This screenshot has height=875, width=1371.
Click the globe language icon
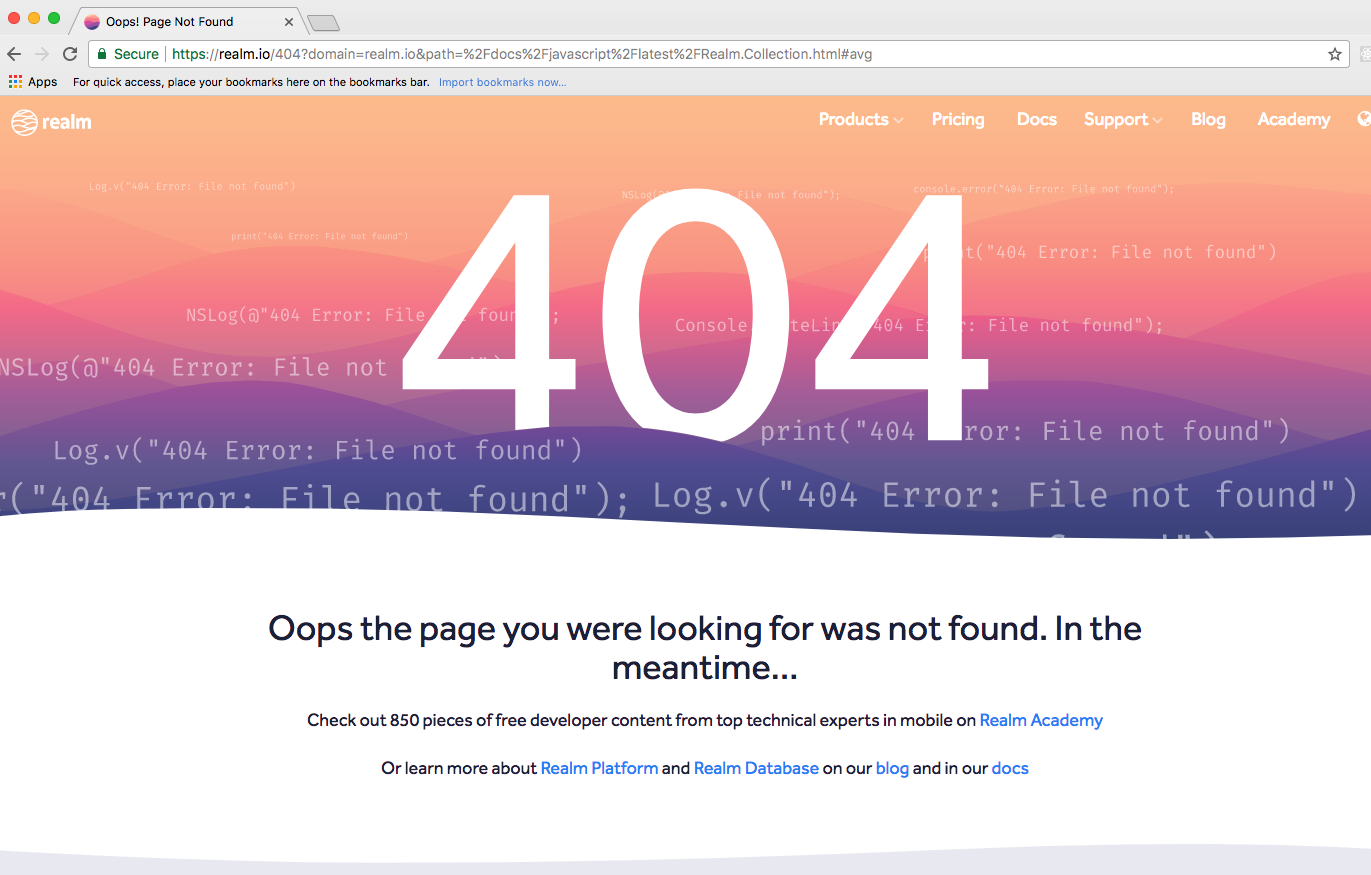click(x=1364, y=119)
